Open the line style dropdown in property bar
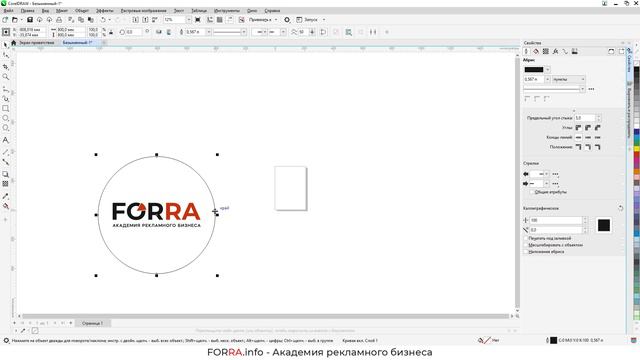This screenshot has height=360, width=640. pos(244,32)
